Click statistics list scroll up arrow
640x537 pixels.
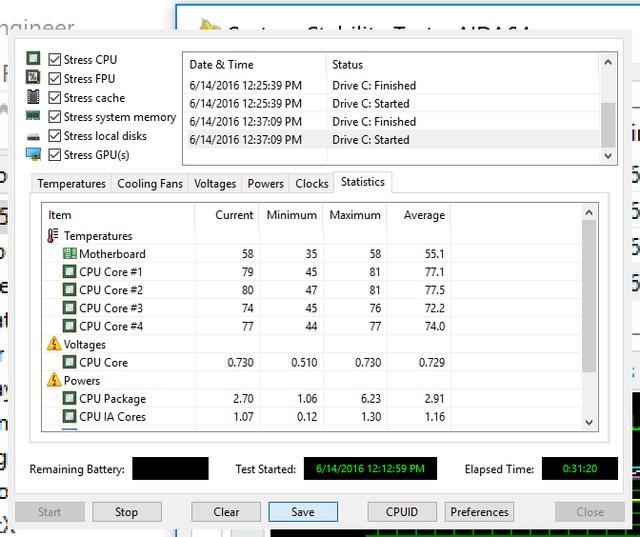click(589, 212)
